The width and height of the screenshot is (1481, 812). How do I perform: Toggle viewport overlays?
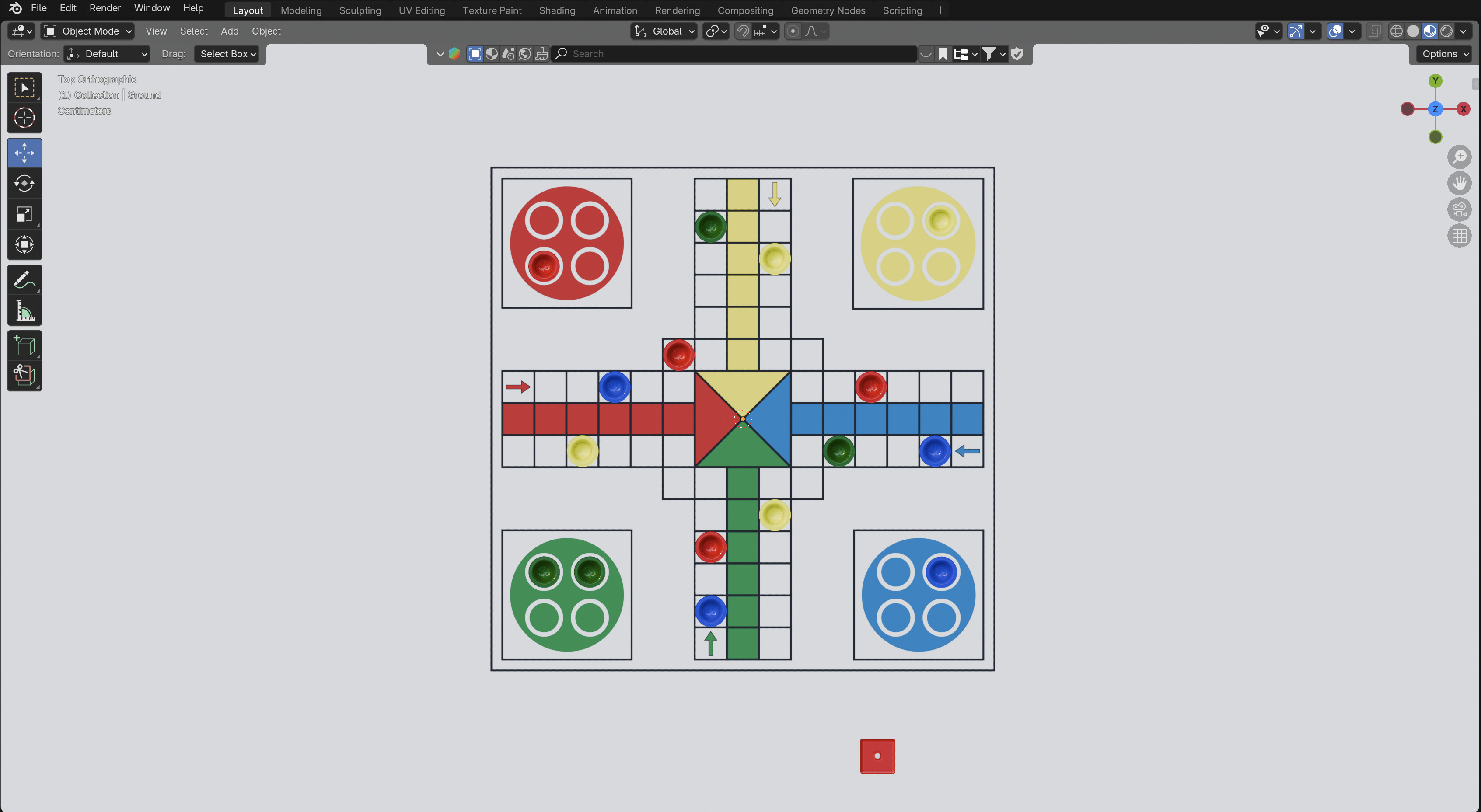point(1335,31)
